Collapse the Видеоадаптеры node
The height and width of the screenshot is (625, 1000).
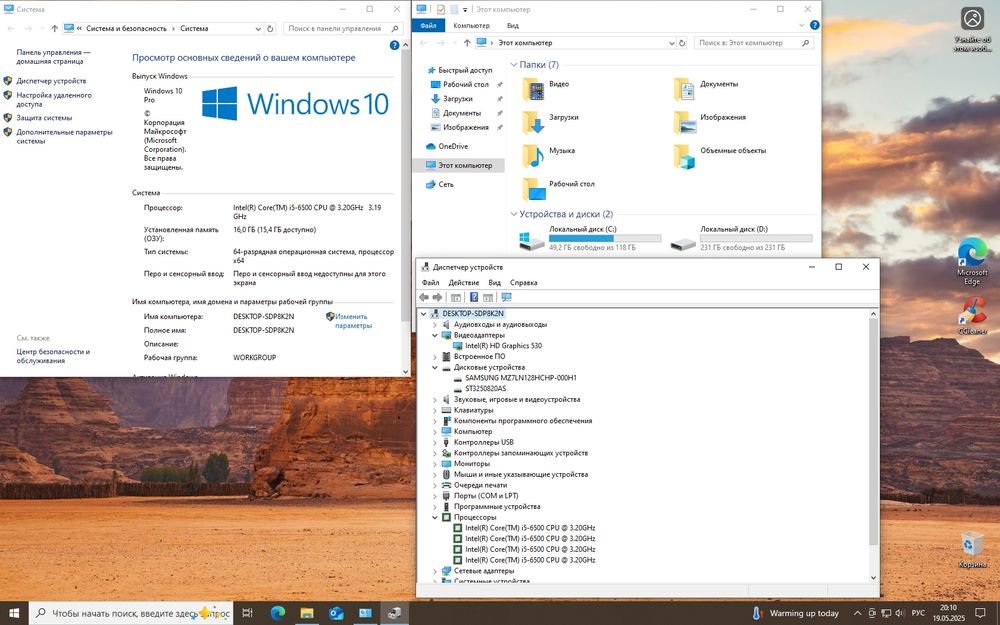click(x=436, y=335)
